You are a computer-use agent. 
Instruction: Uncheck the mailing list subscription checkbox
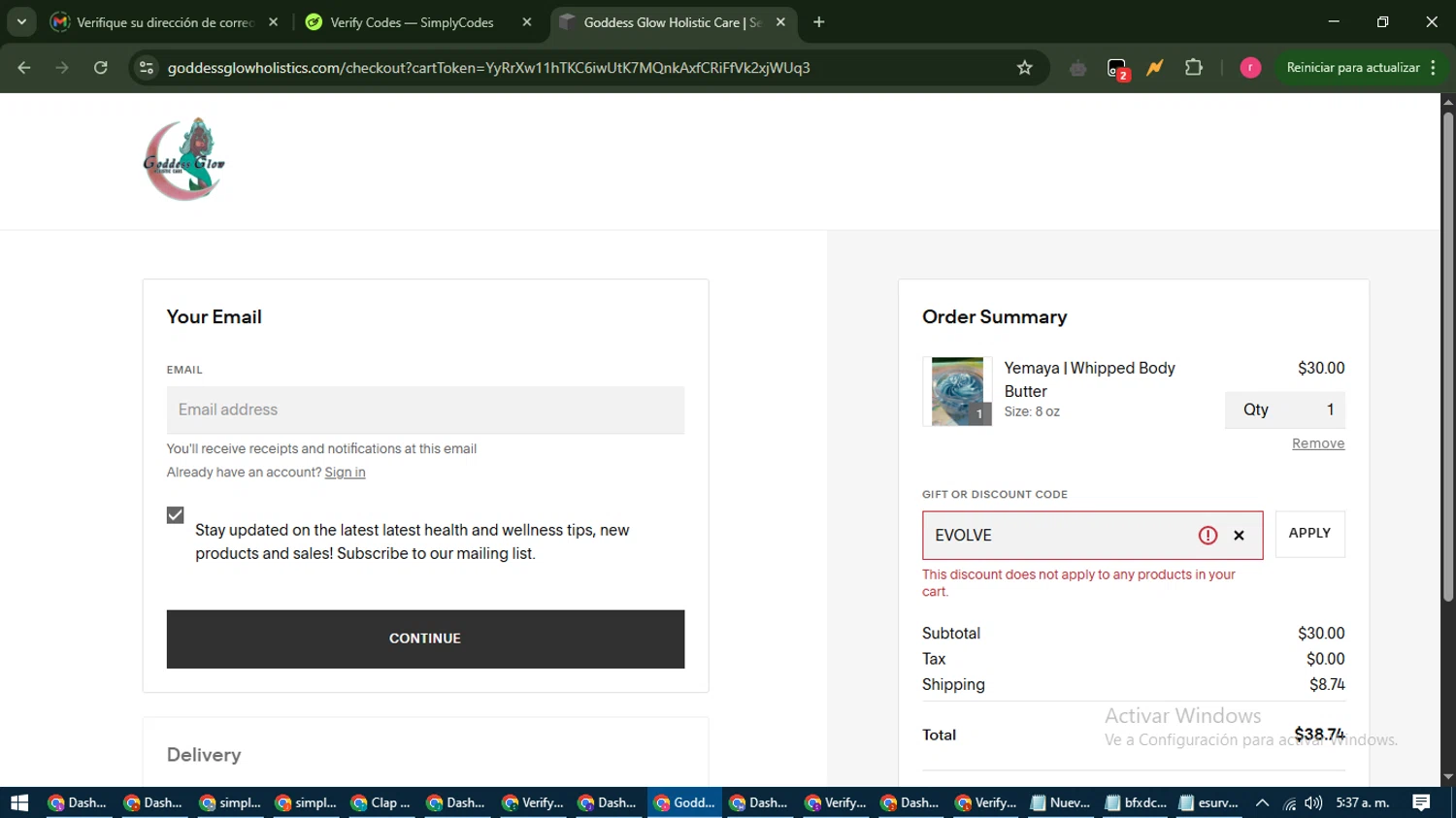click(175, 515)
